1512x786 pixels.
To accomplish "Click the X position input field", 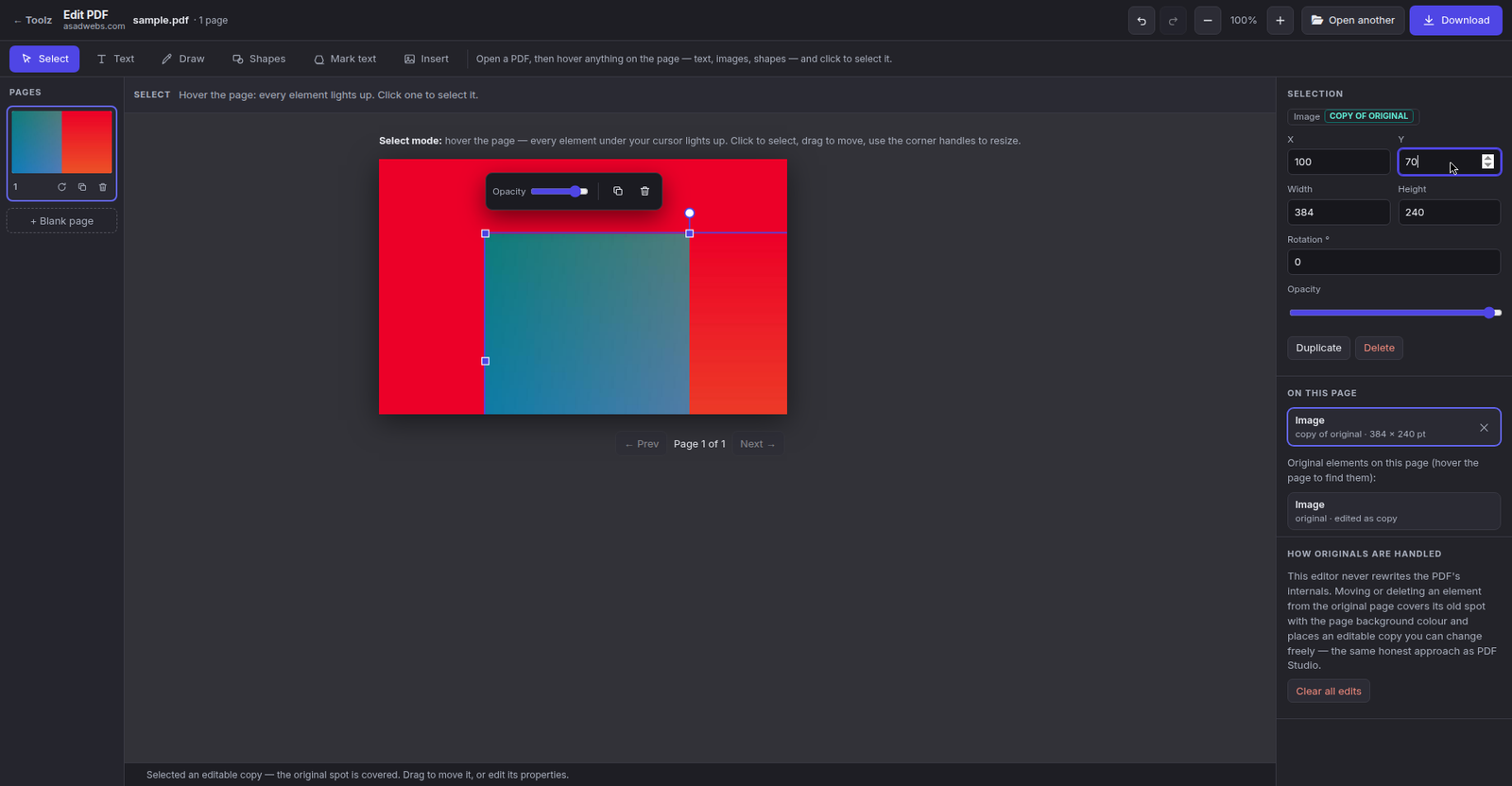I will 1338,162.
